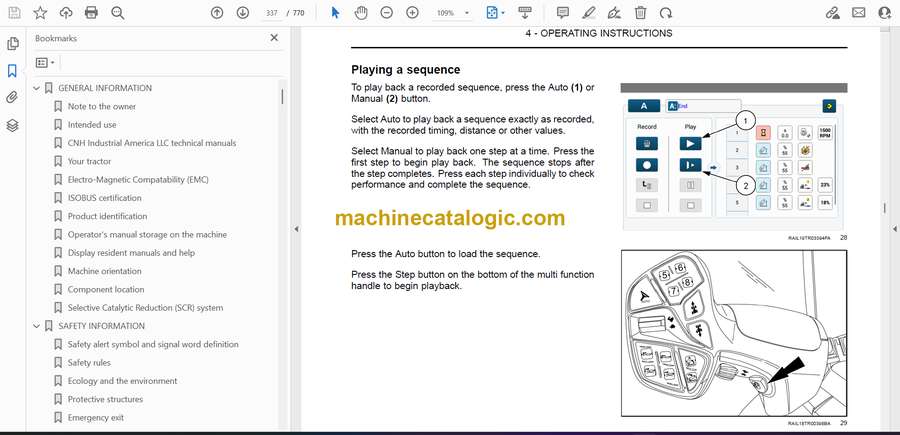
Task: Add a comment with sticky note icon
Action: [x=562, y=13]
